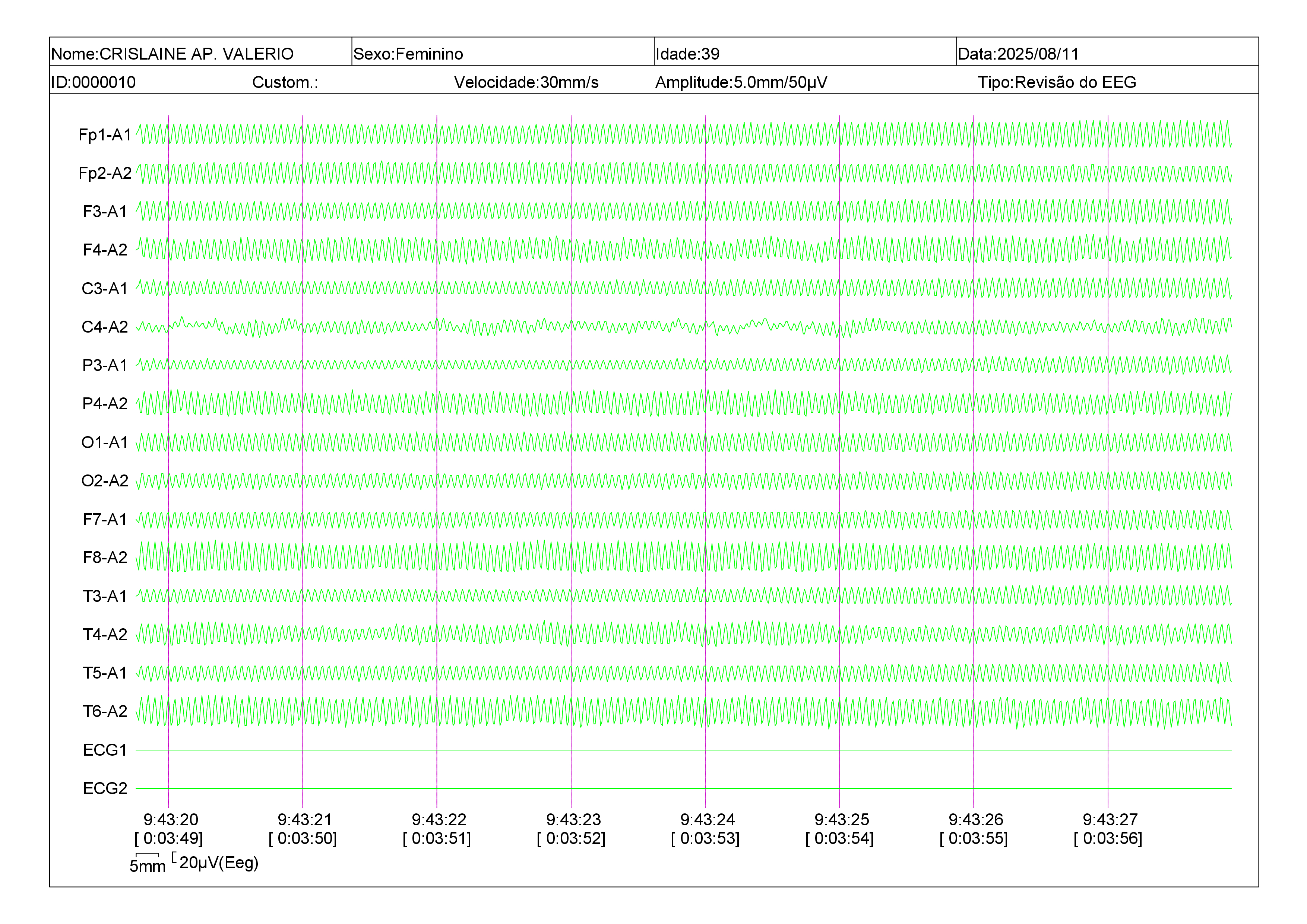The image size is (1307, 924).
Task: Click the elapsed time [0:03:49] label
Action: point(168,839)
